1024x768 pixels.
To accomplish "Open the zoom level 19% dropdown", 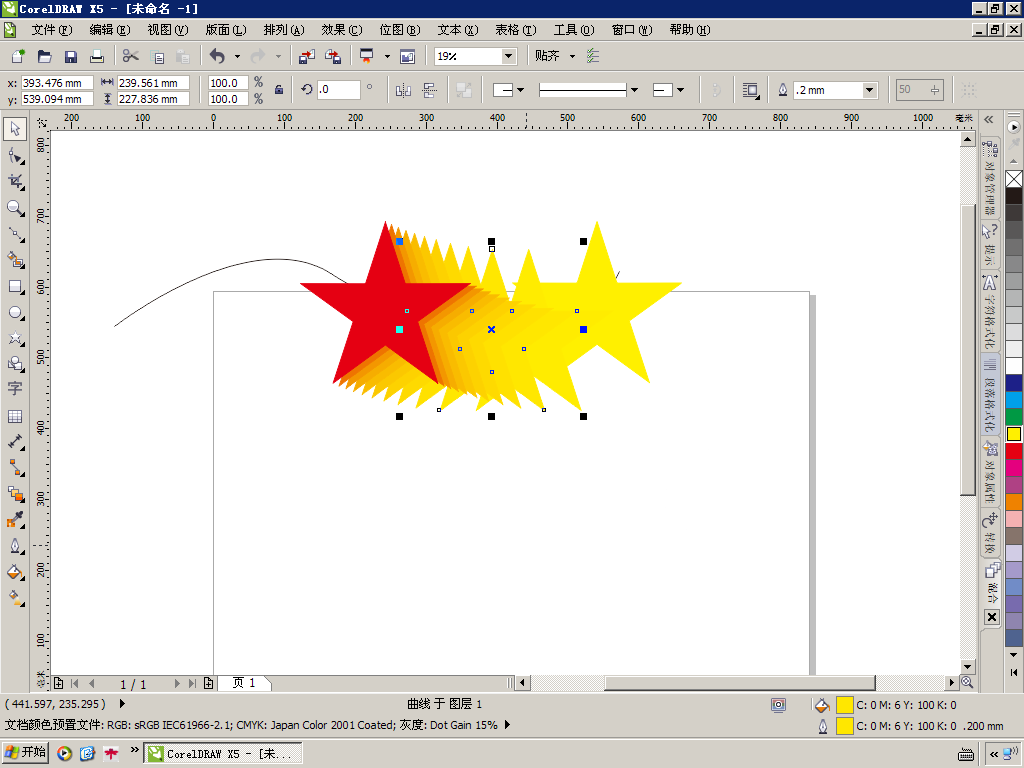I will click(508, 56).
